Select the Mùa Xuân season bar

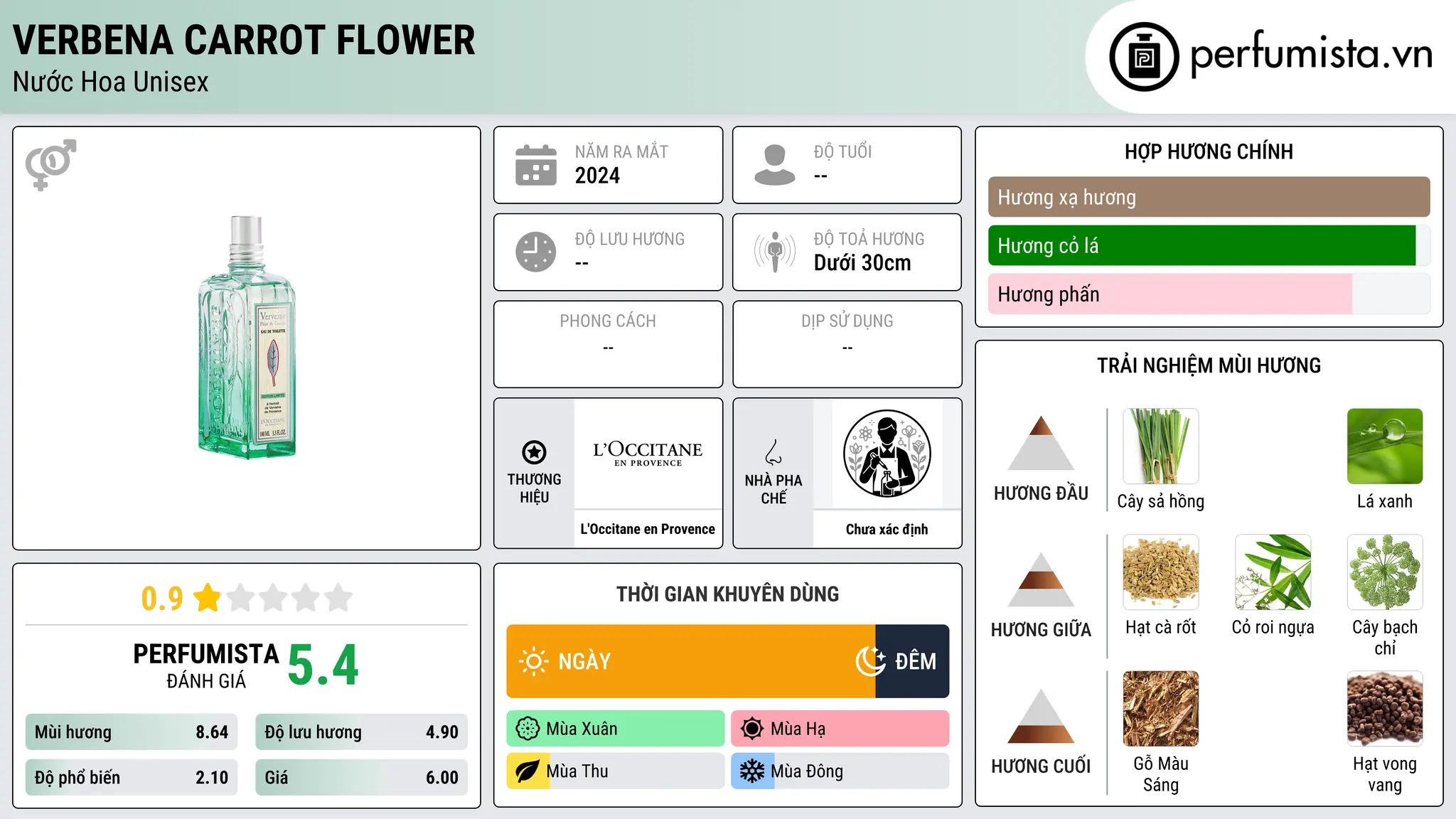click(616, 729)
